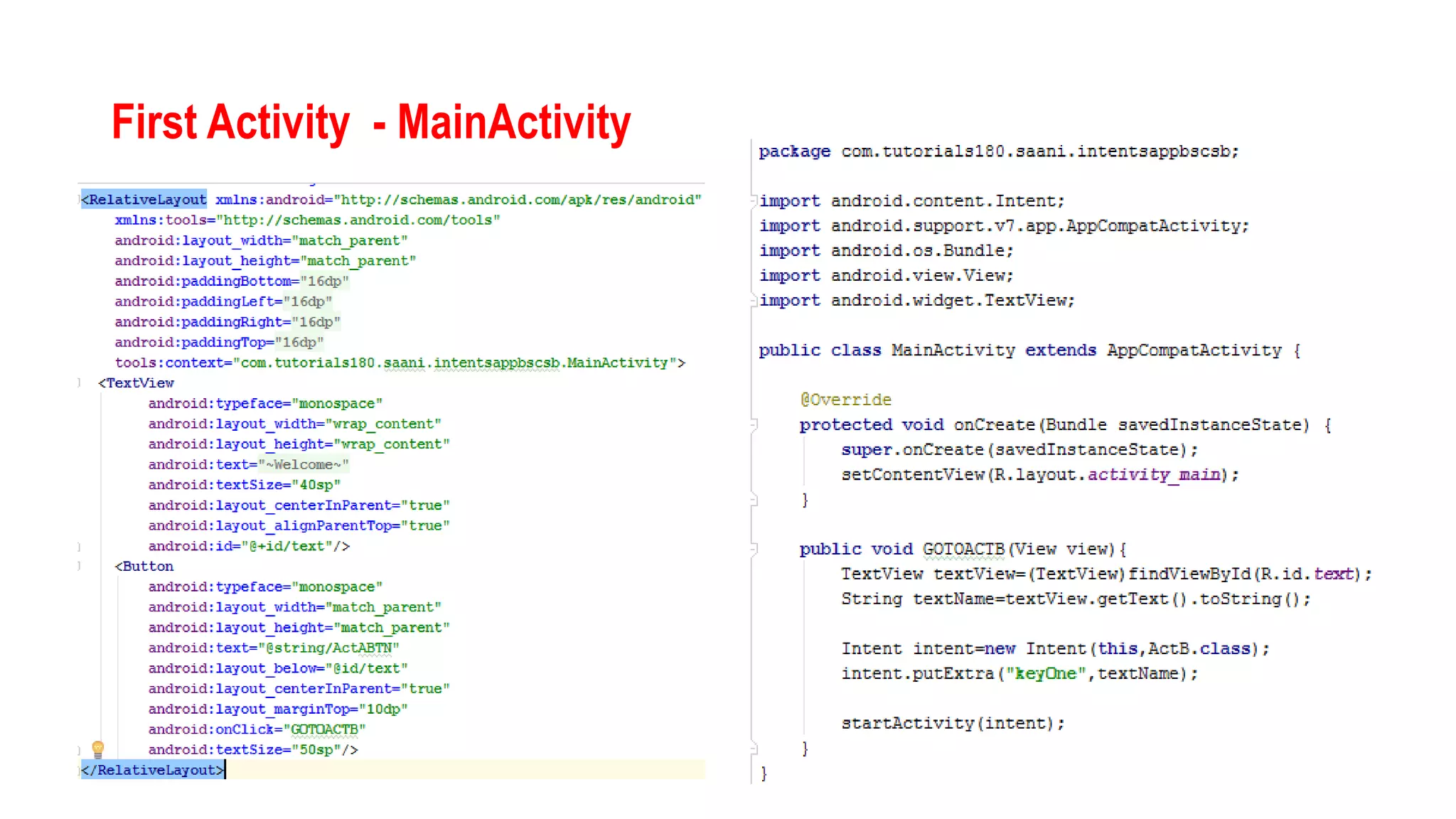Click the super.onCreate(savedInstanceState) line

pos(1019,450)
